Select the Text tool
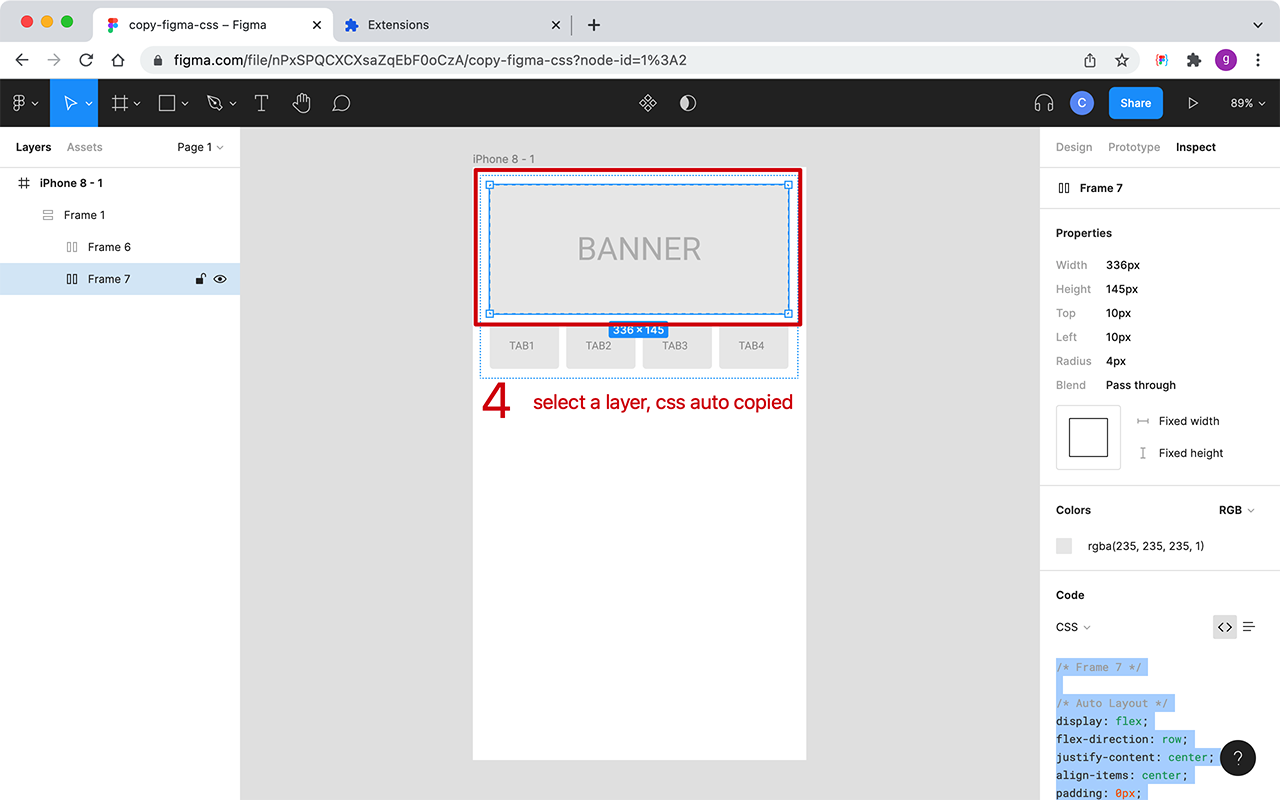This screenshot has width=1280, height=800. 261,102
